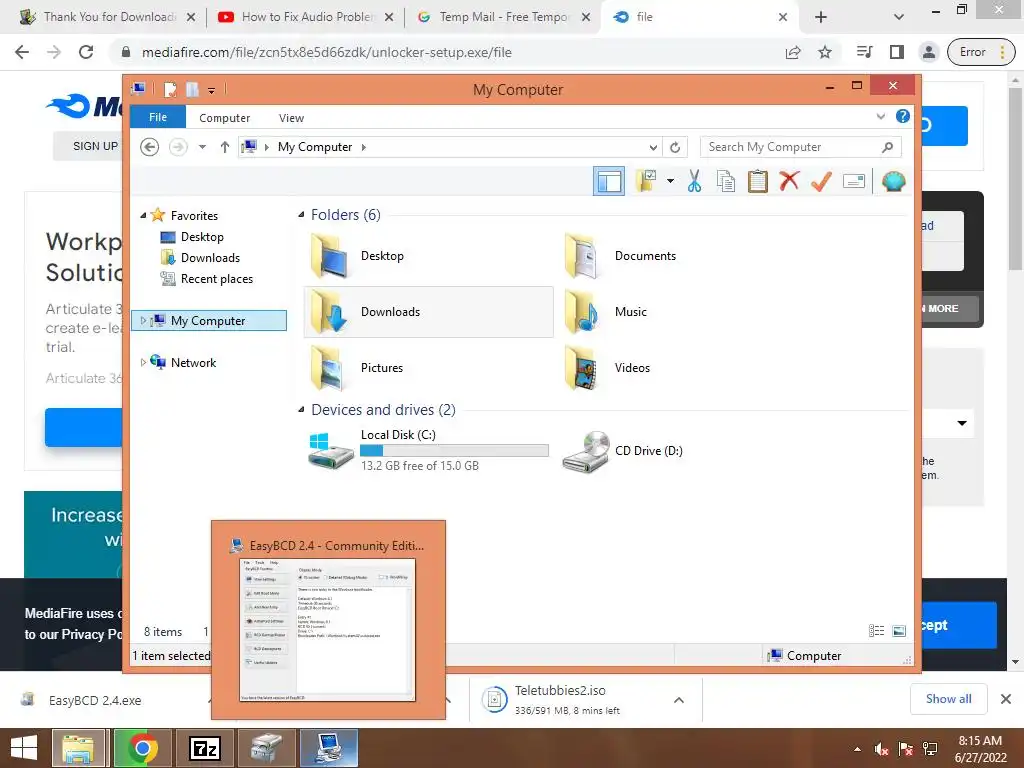Click the Chrome Error update button
This screenshot has width=1024, height=768.
[x=980, y=52]
